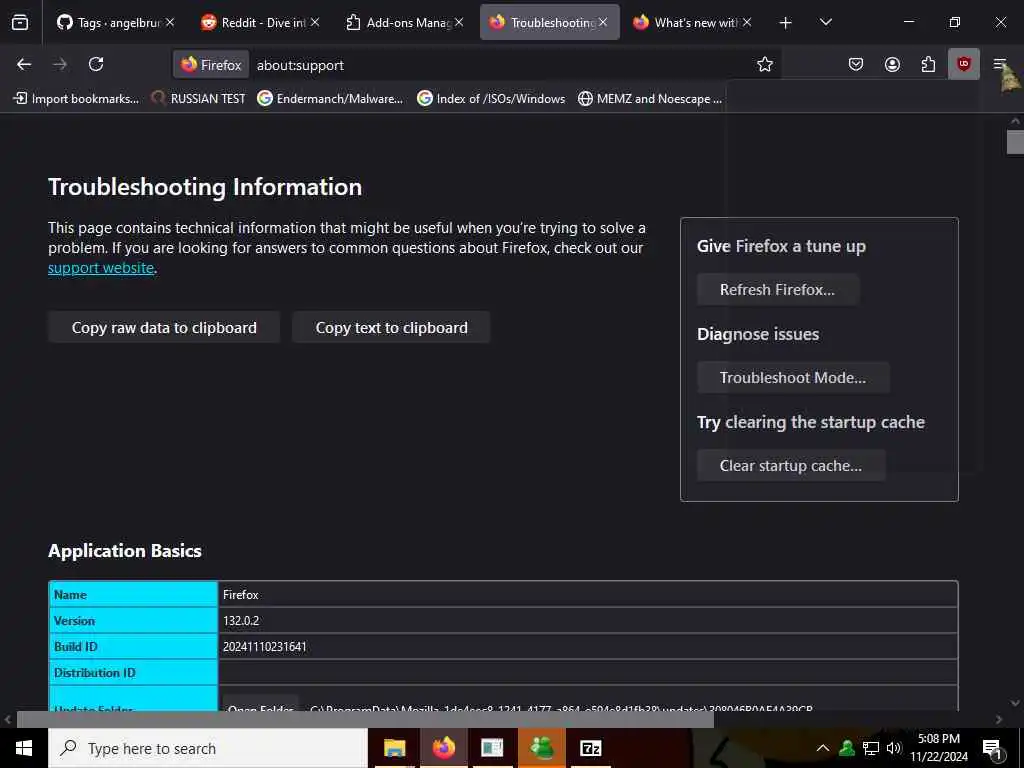Screen dimensions: 1024x768
Task: Switch to the GitHub Tags tab
Action: pos(116,22)
